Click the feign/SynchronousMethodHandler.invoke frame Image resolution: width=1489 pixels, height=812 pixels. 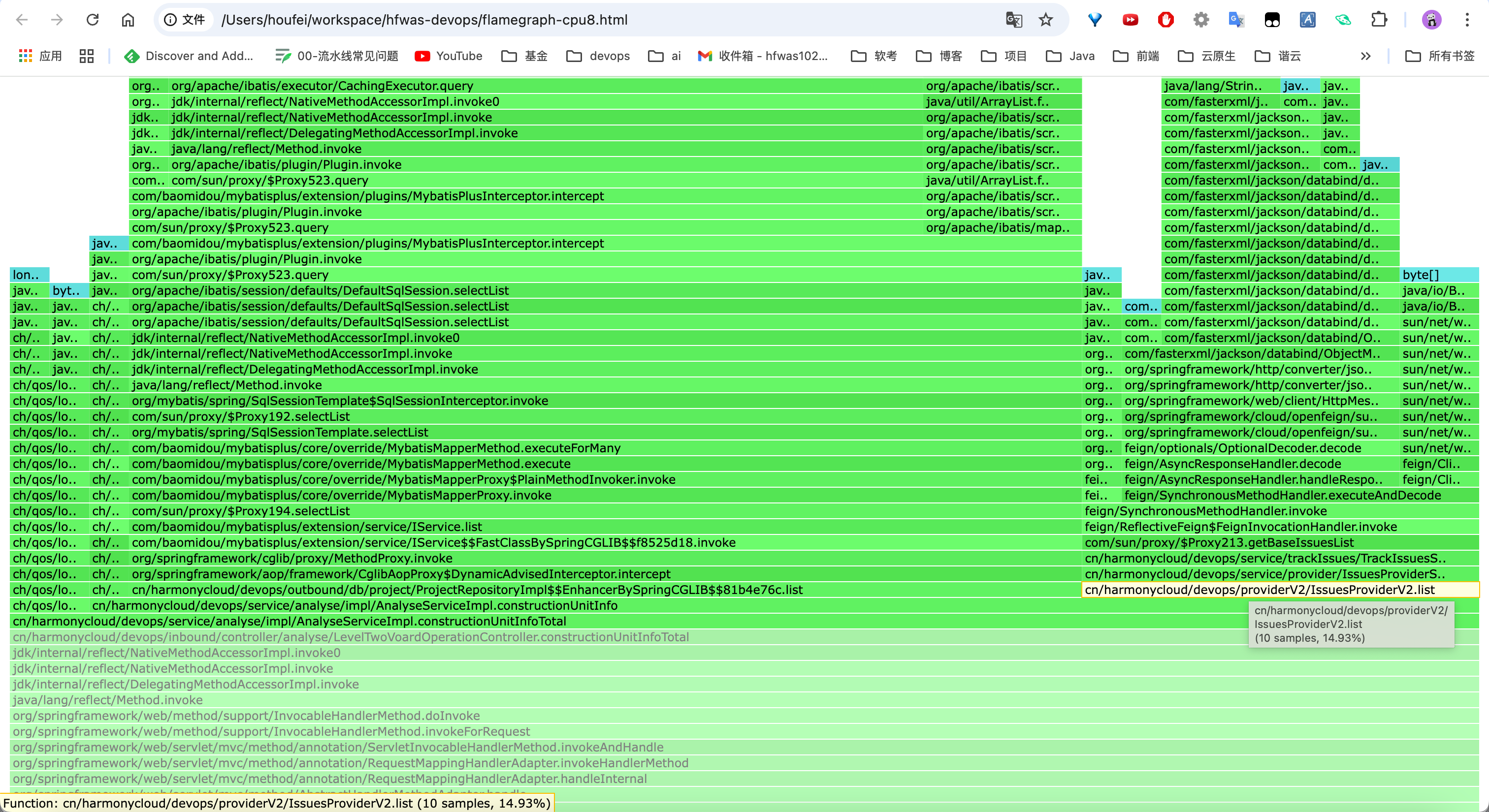click(1205, 511)
